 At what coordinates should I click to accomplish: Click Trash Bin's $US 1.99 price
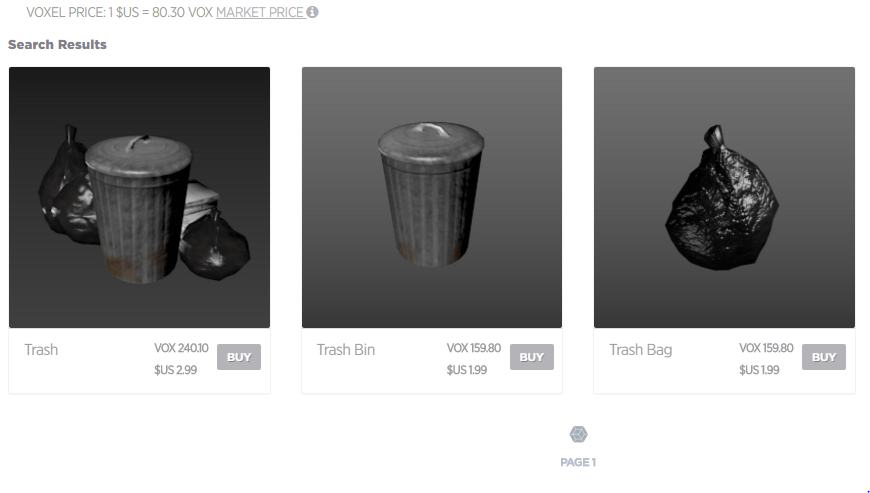coord(467,370)
